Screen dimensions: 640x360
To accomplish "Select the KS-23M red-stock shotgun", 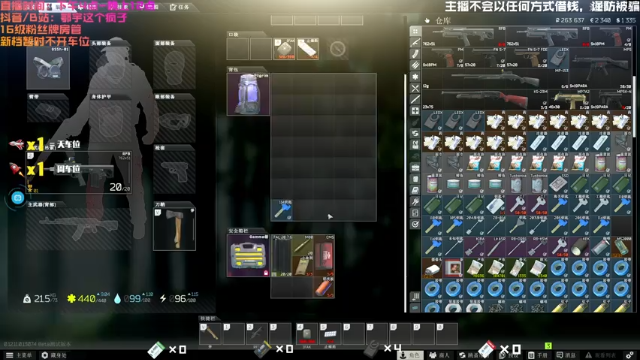I will (484, 99).
